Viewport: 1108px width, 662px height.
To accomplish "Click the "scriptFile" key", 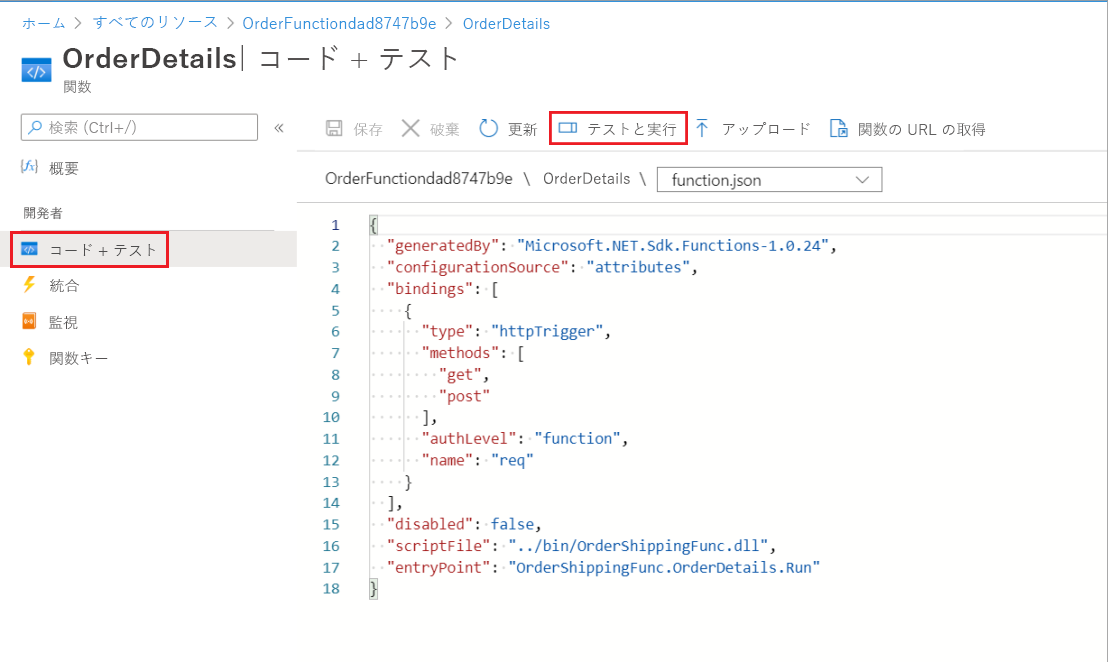I will point(438,546).
